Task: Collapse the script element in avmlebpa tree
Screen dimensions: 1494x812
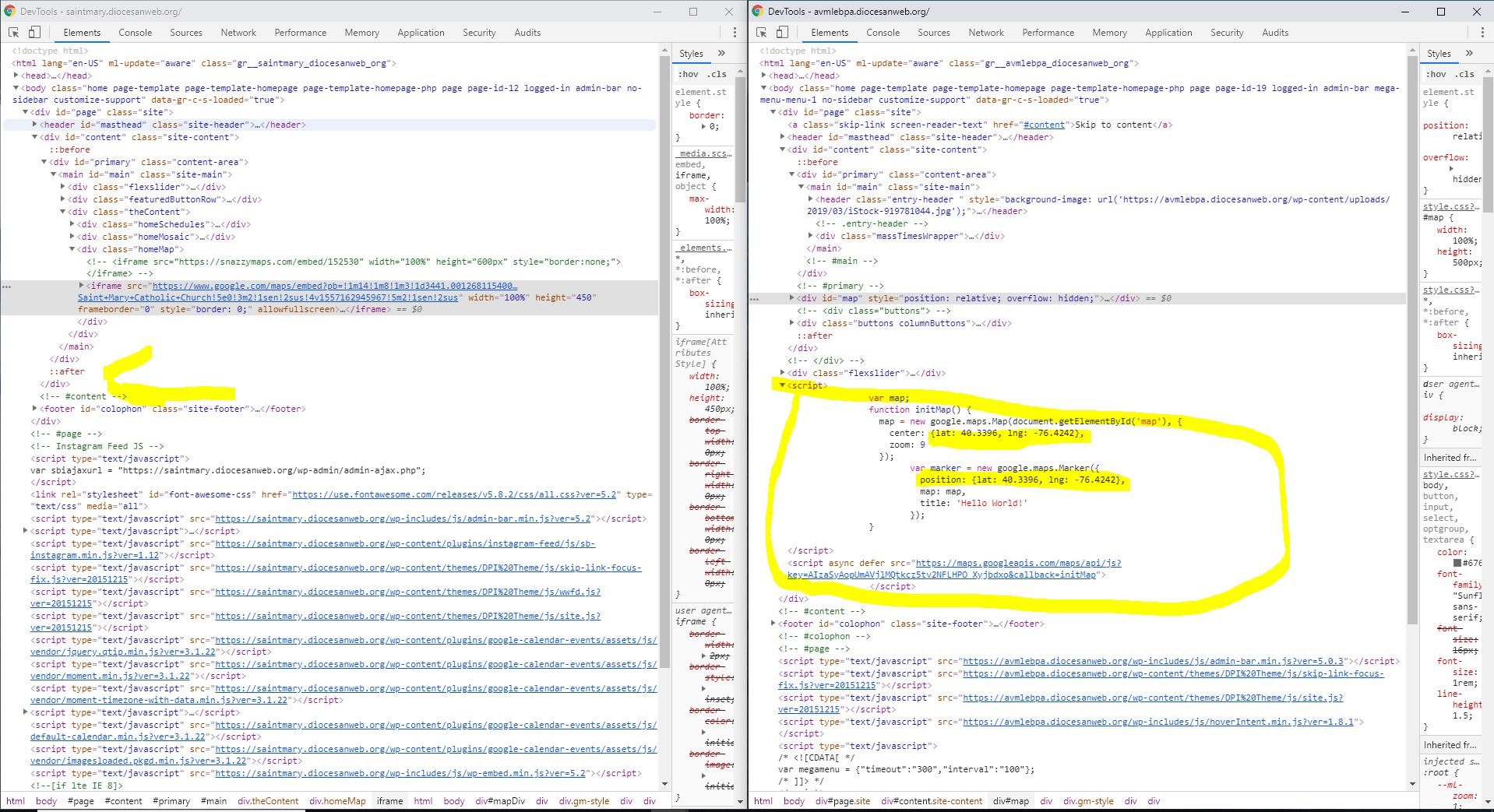Action: tap(783, 385)
